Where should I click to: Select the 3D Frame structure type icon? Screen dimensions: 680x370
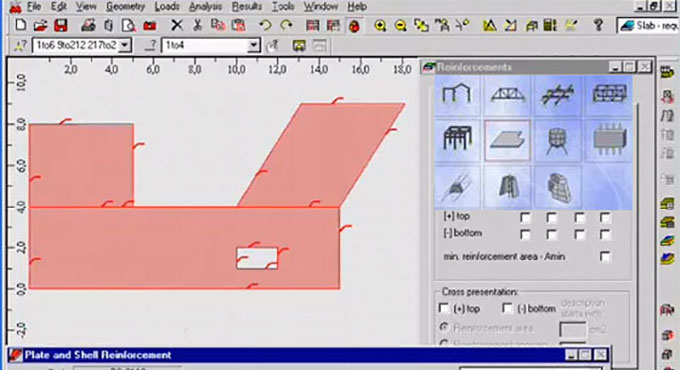pos(457,141)
